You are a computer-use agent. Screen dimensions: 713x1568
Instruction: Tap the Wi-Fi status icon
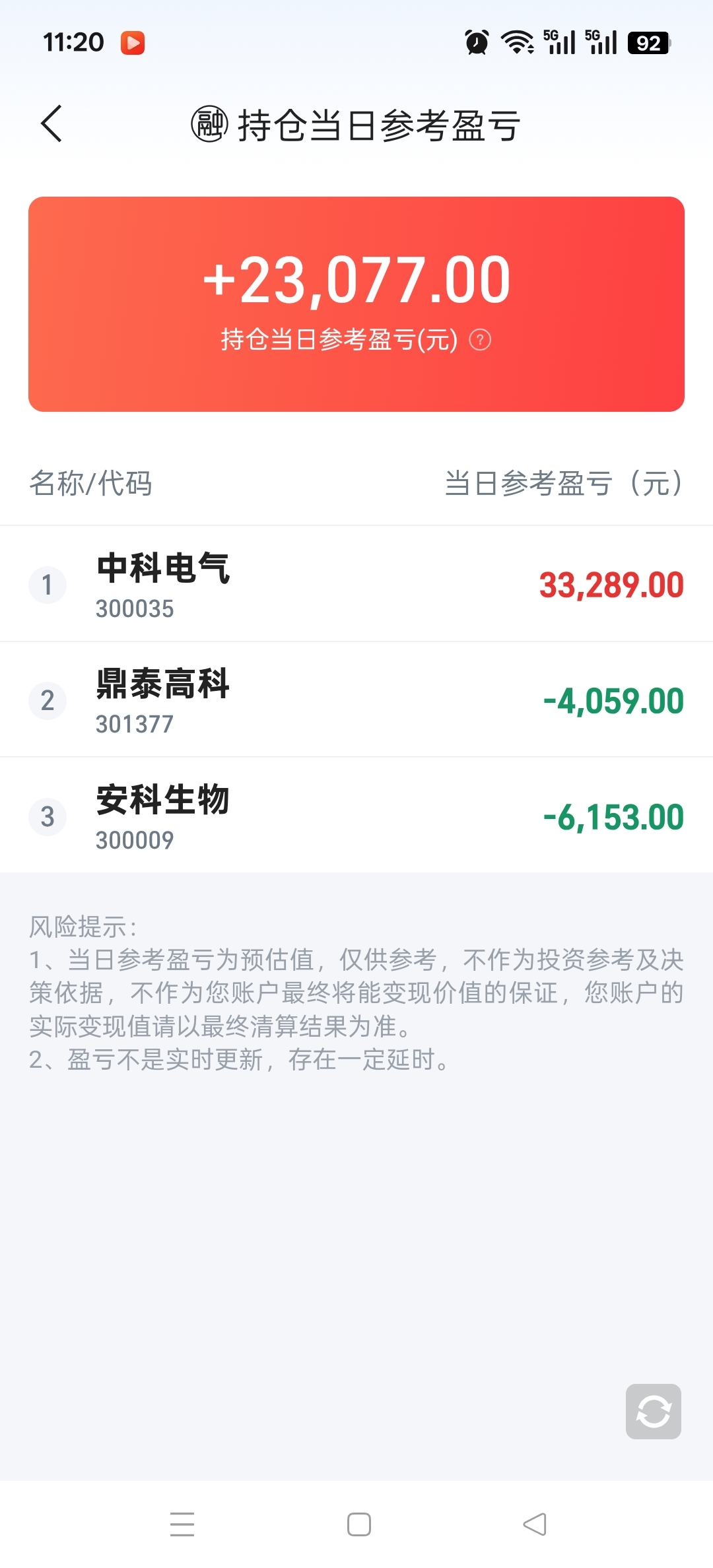tap(518, 42)
